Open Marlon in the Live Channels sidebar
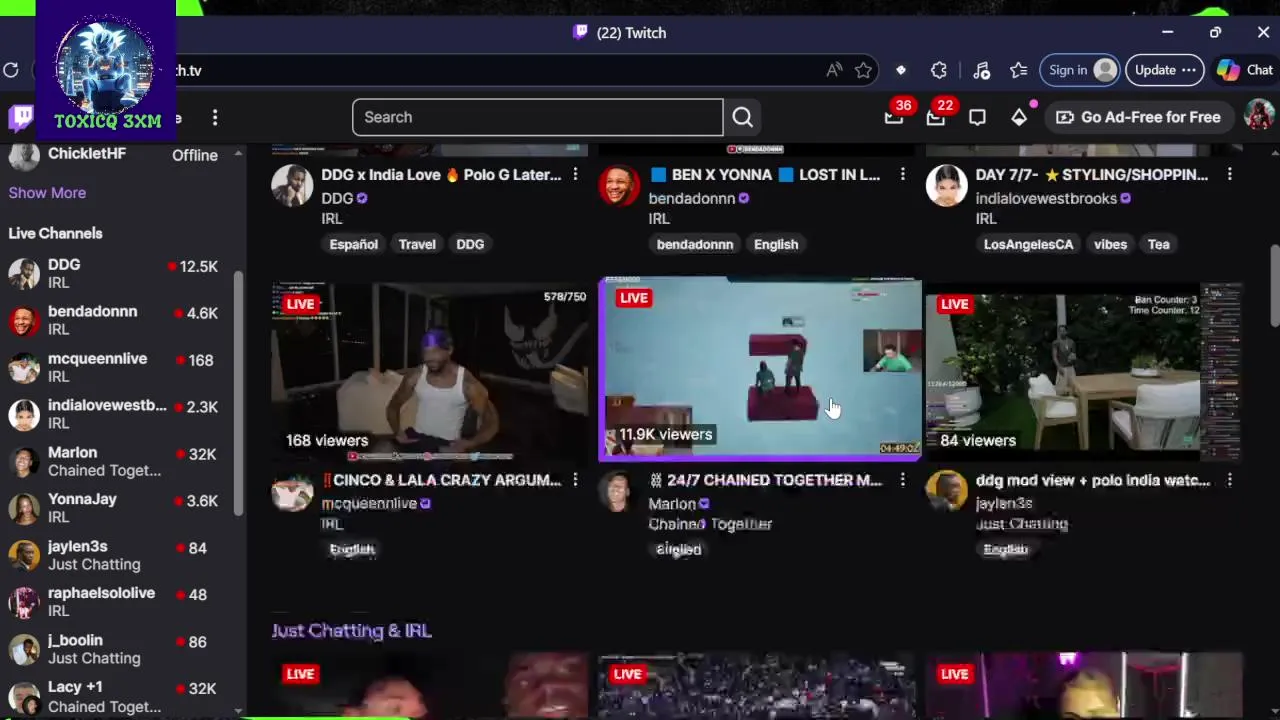The image size is (1280, 720). tap(117, 461)
